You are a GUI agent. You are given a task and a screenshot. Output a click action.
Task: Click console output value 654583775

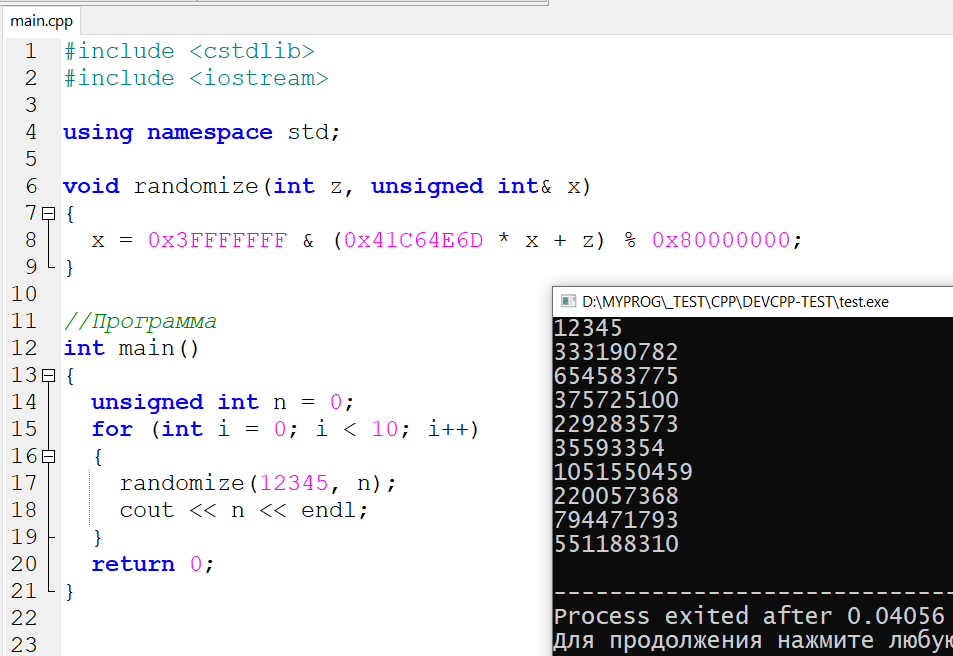[x=616, y=376]
